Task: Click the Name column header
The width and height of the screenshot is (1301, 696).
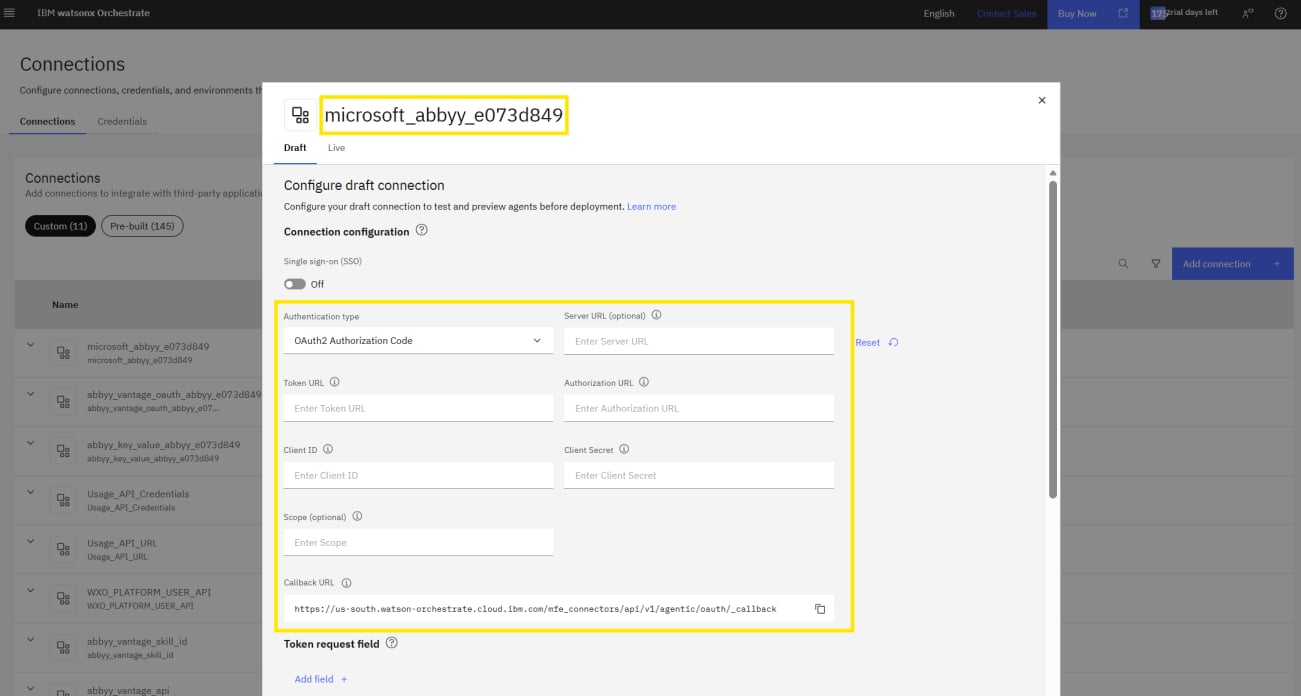Action: (x=65, y=305)
